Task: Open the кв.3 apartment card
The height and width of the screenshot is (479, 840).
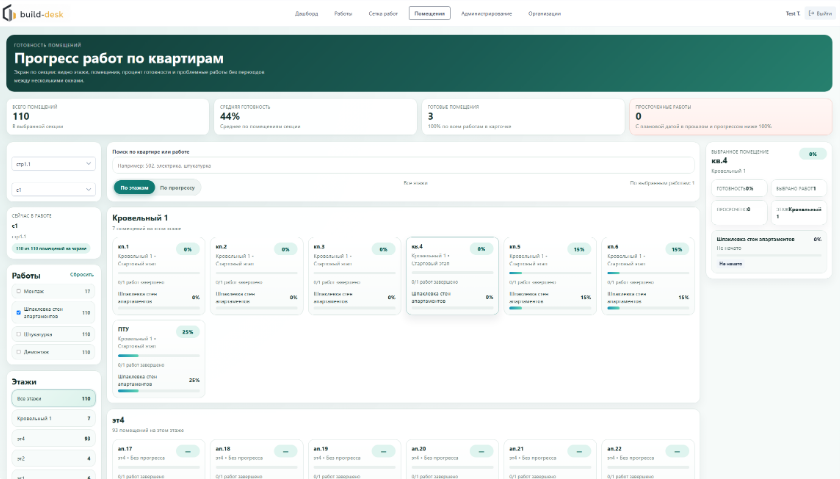Action: pos(354,275)
